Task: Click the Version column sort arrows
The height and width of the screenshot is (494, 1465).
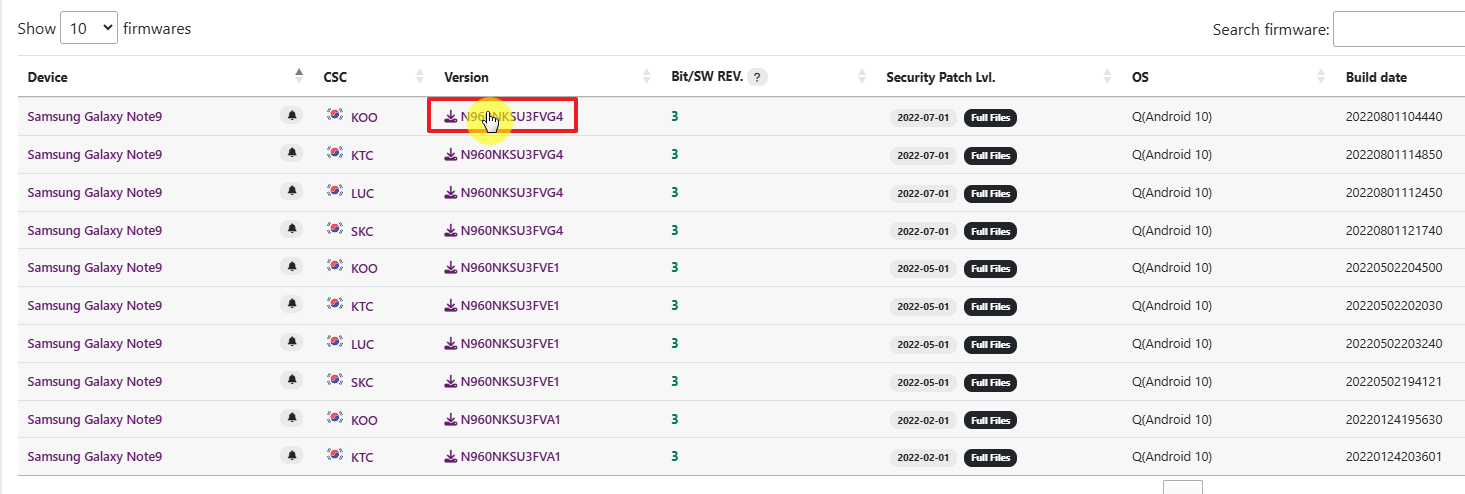Action: click(646, 76)
